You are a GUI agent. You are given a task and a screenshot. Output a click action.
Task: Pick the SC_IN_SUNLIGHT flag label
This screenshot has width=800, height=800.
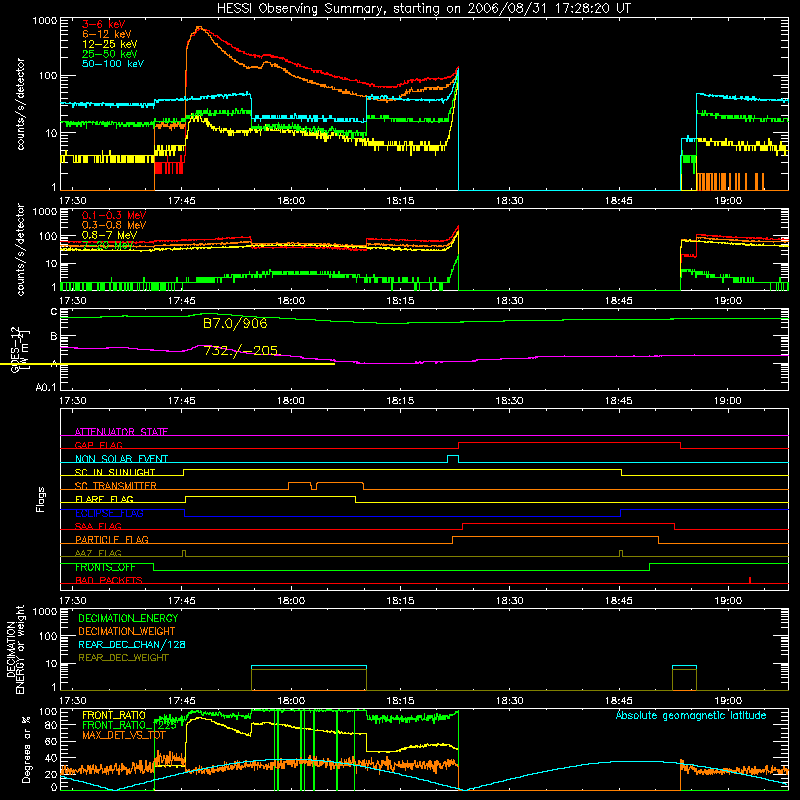115,472
